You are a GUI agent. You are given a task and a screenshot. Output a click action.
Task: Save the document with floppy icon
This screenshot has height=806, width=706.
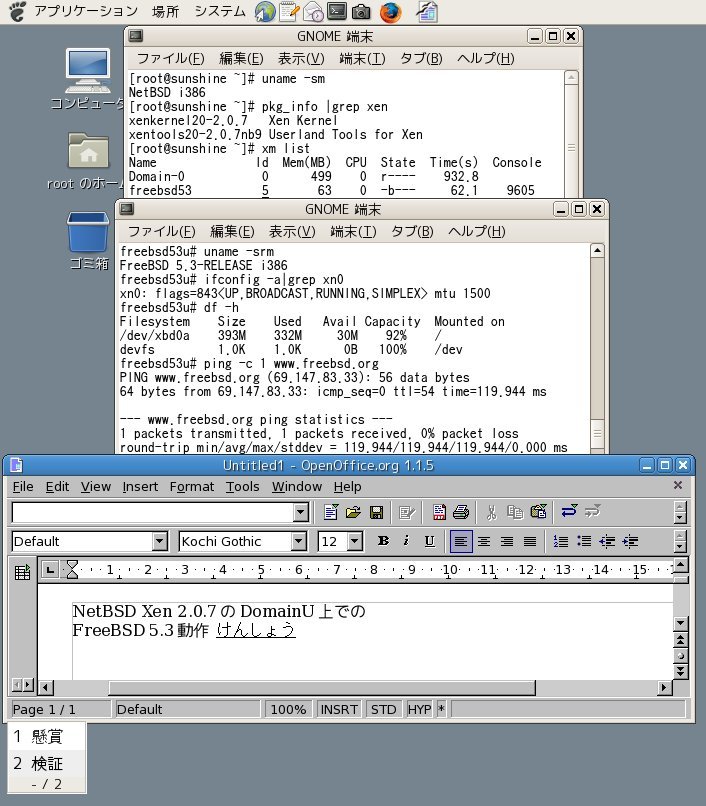pos(376,512)
